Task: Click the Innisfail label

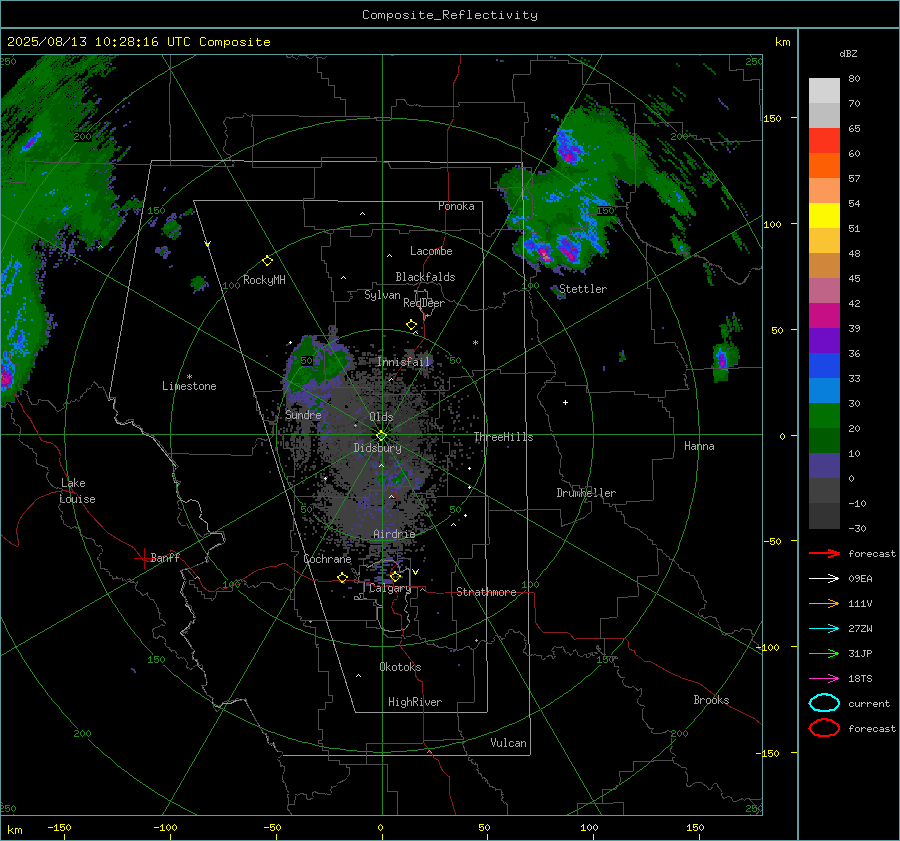Action: coord(403,362)
